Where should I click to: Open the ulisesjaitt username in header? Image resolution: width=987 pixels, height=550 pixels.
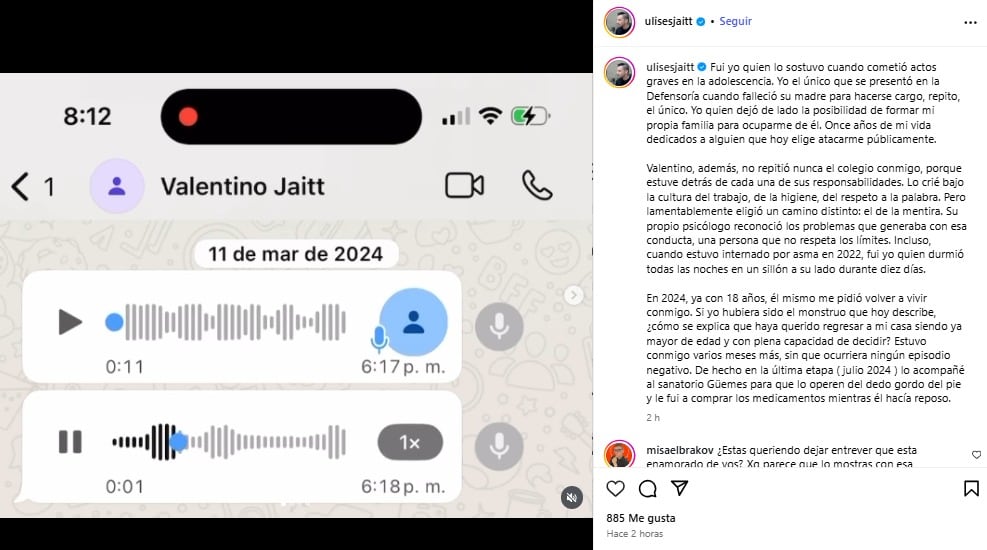pos(668,21)
